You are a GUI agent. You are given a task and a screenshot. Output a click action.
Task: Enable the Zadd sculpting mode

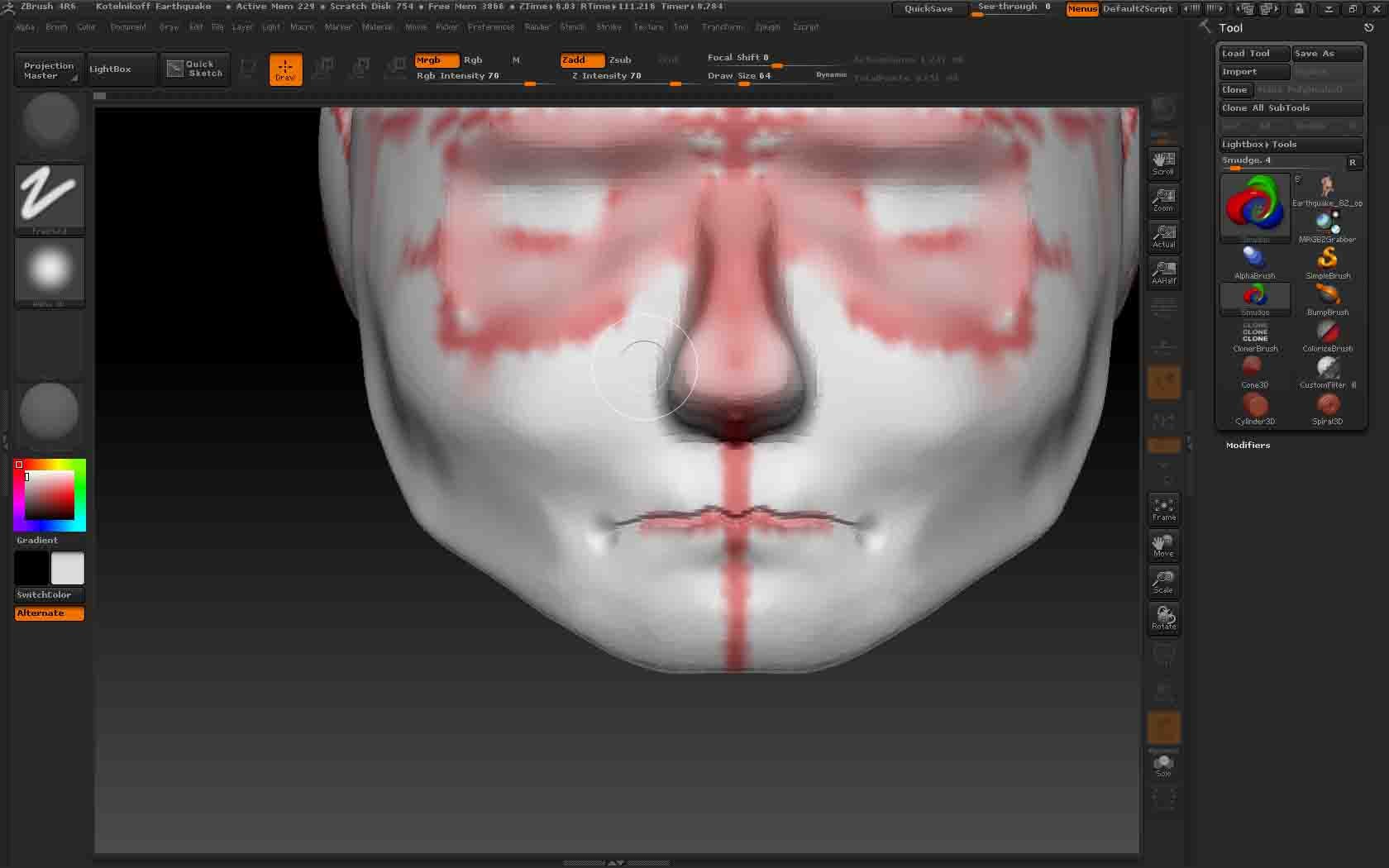click(x=581, y=60)
